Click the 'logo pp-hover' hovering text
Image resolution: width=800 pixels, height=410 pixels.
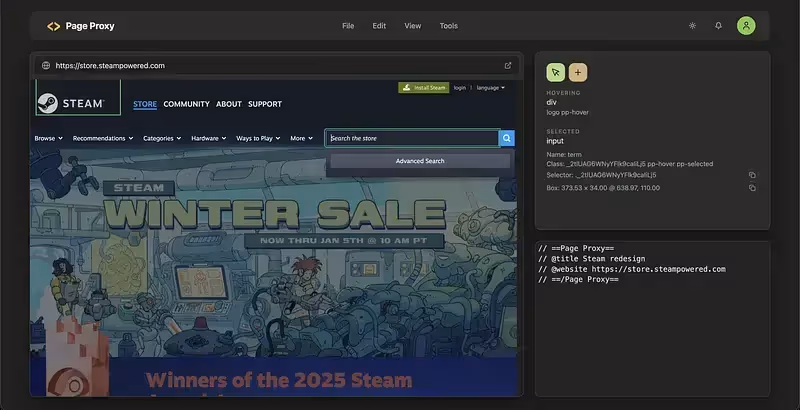point(567,112)
